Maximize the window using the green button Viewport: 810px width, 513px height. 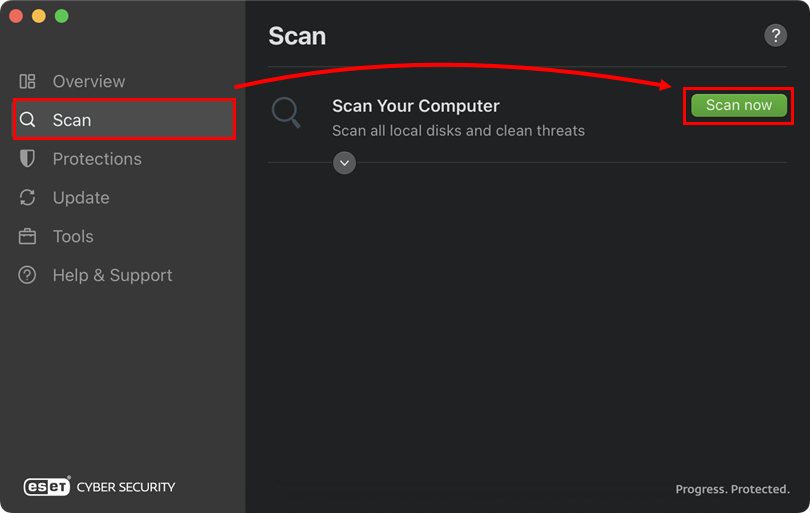point(61,16)
